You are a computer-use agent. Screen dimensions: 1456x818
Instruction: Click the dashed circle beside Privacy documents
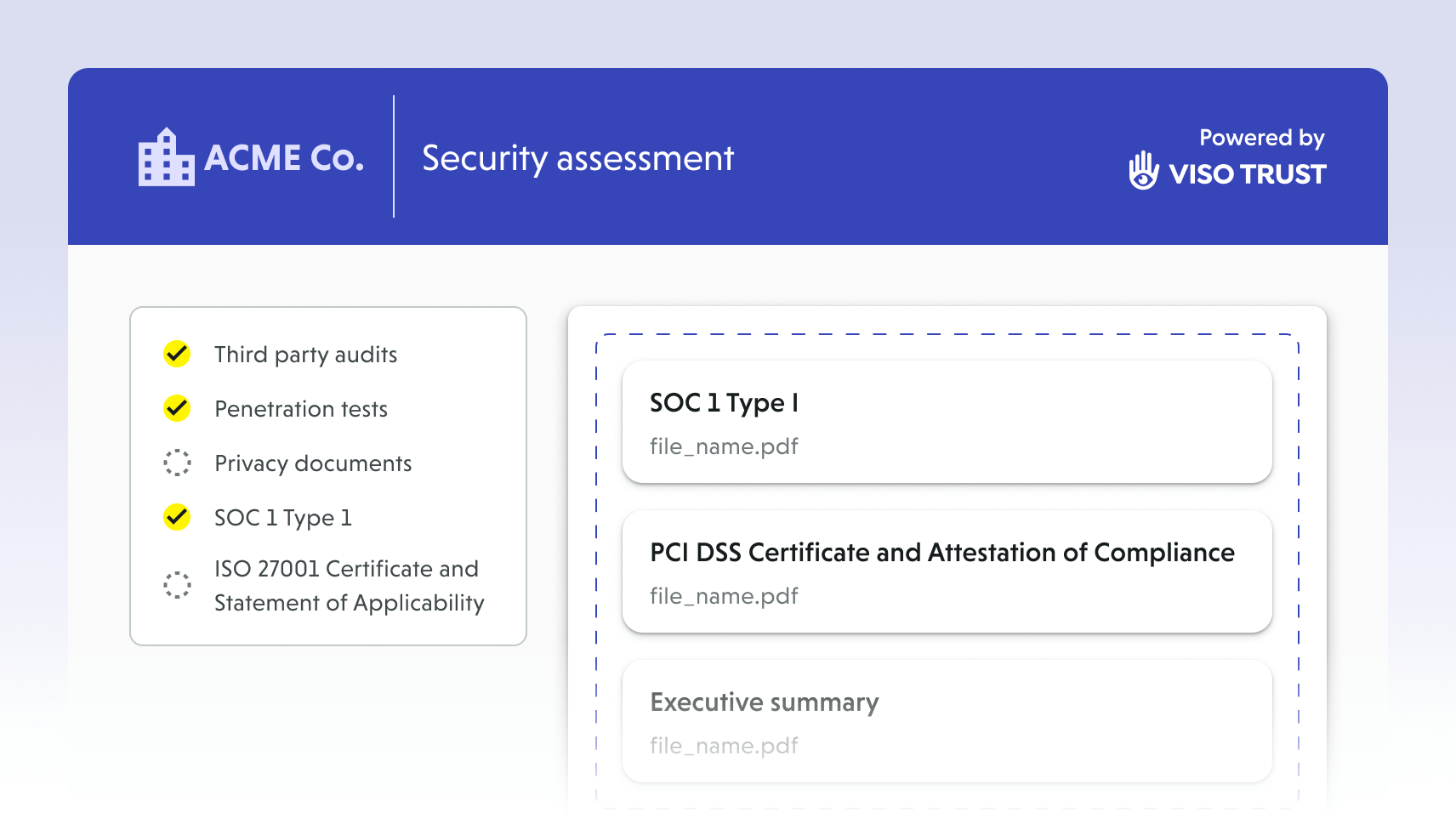[176, 463]
